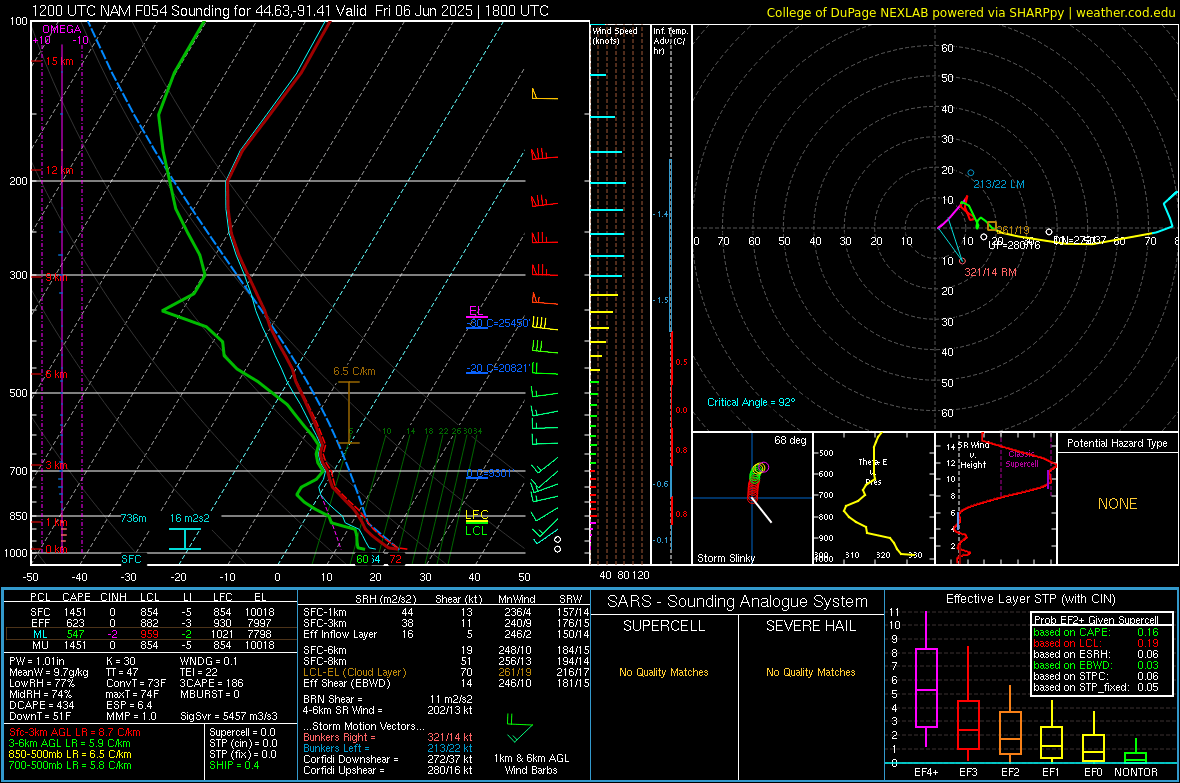Image resolution: width=1180 pixels, height=783 pixels.
Task: Click the based on LCL: 0.19 line
Action: click(x=1096, y=643)
